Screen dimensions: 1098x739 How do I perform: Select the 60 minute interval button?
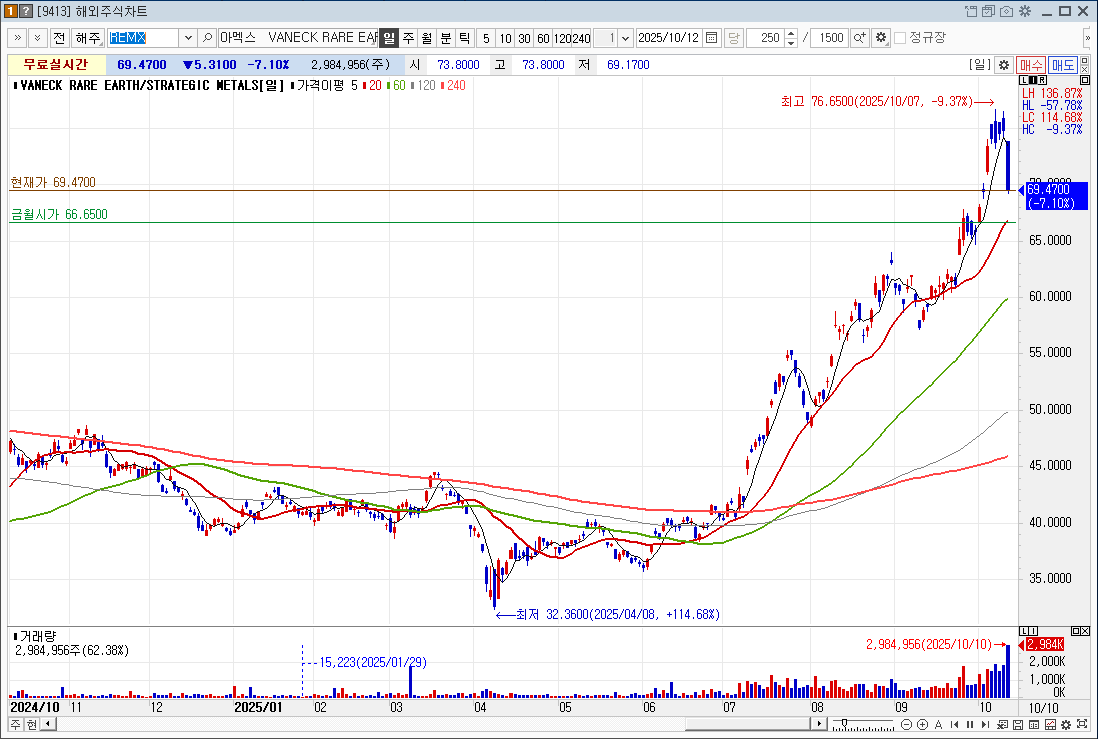[x=543, y=39]
